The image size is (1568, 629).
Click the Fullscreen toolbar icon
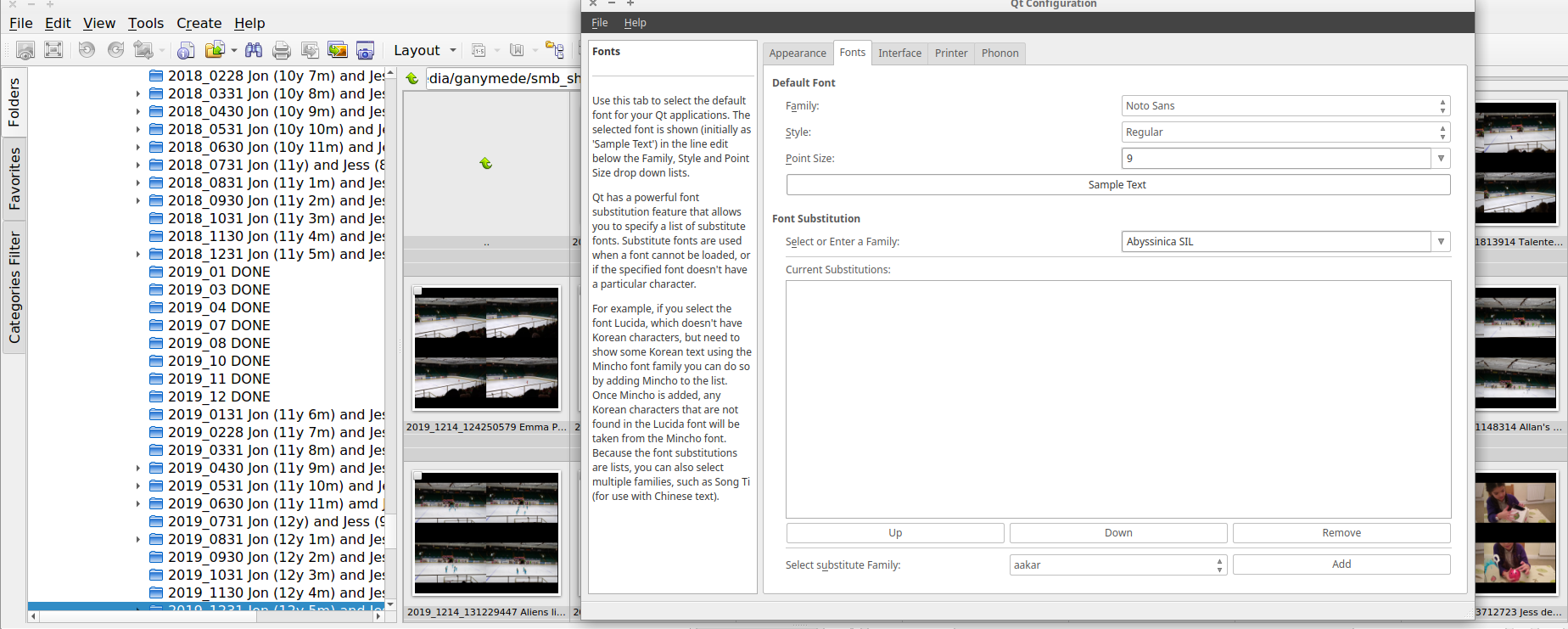point(53,50)
